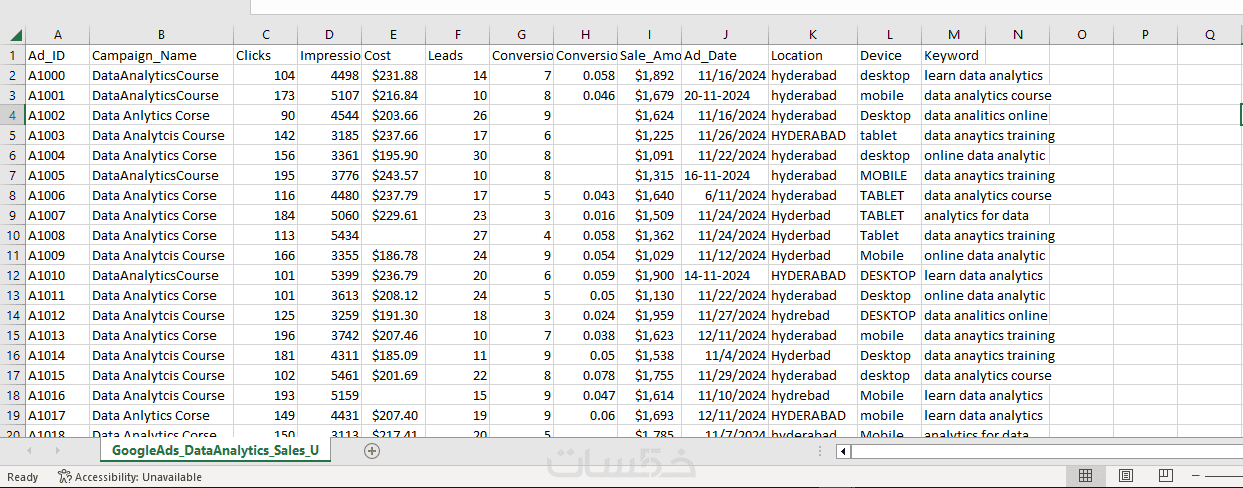Click the horizontal scrollbar left arrow
Screen dimensions: 1243x488
pyautogui.click(x=843, y=451)
